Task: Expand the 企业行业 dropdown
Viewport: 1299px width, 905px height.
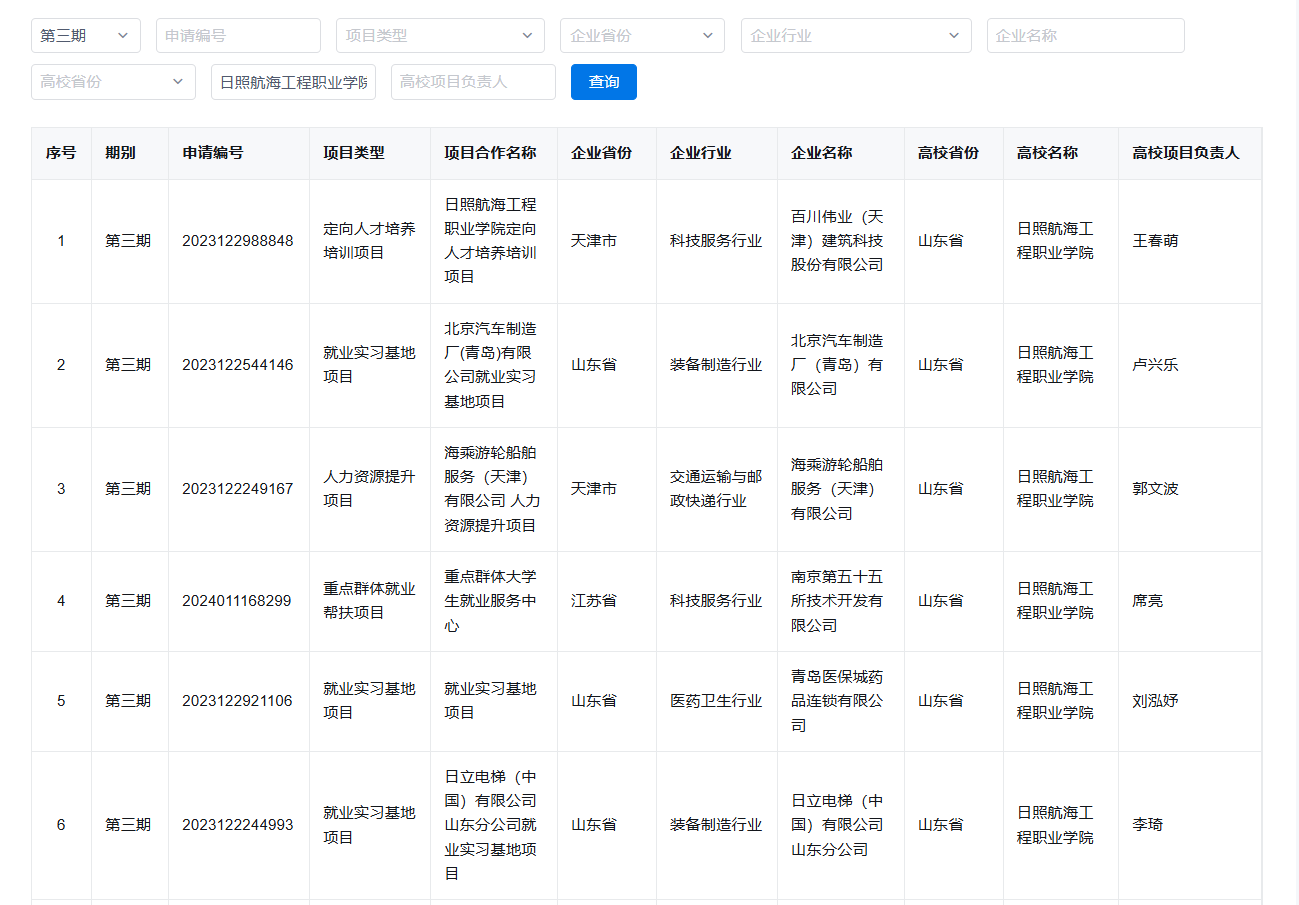Action: tap(856, 35)
